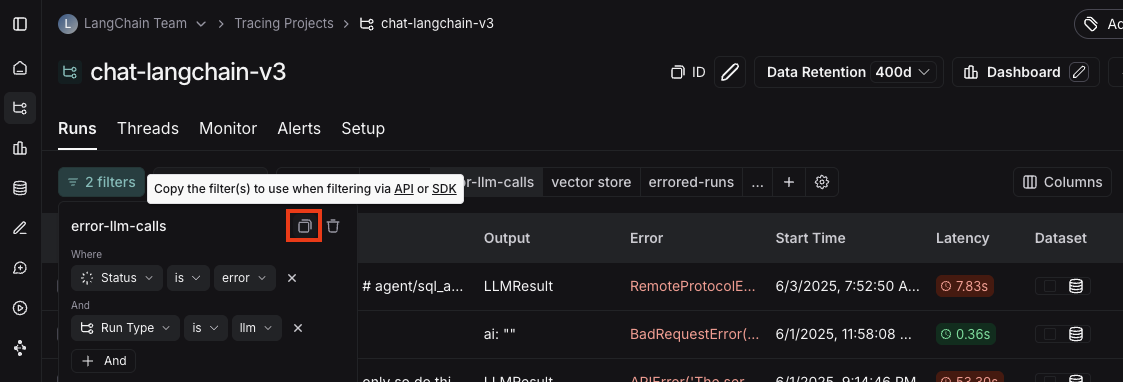Switch to the Threads tab
1123x382 pixels.
[148, 128]
